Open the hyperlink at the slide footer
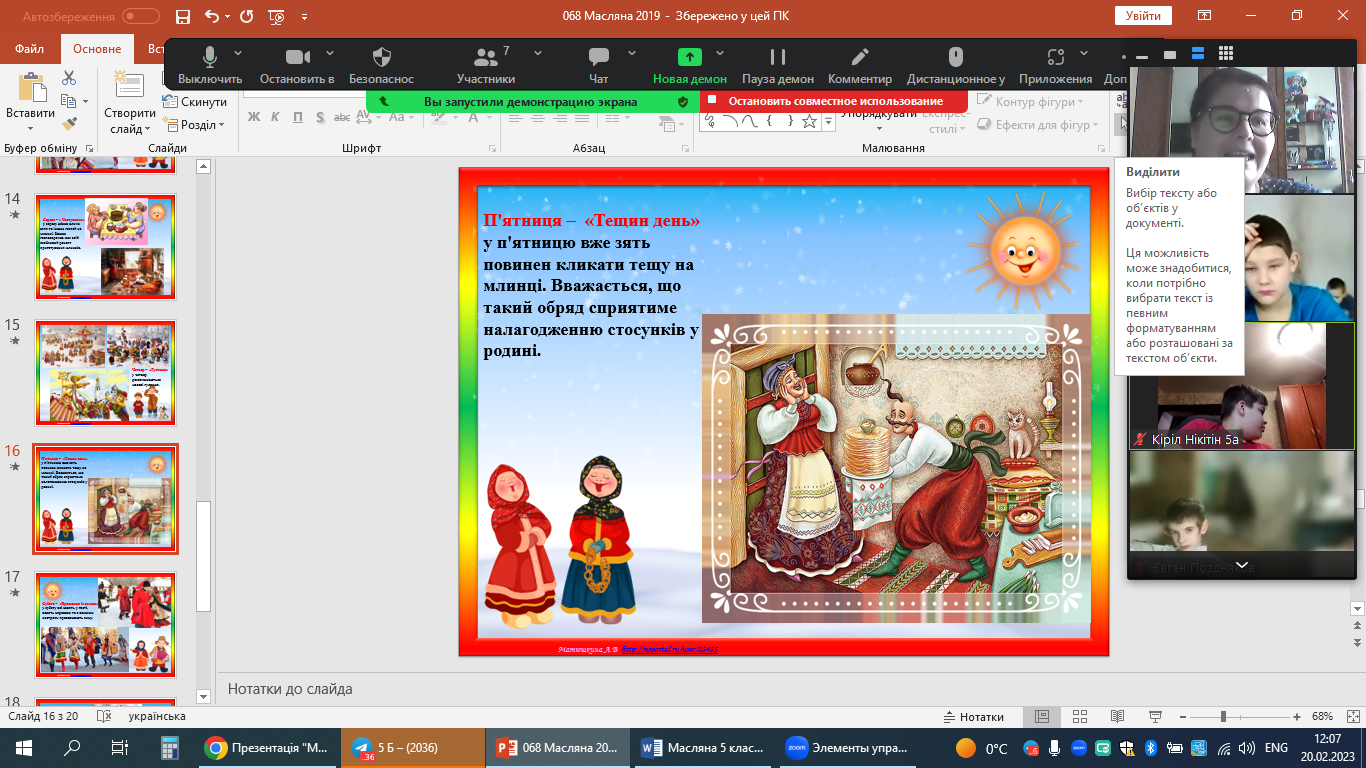The height and width of the screenshot is (768, 1366). (x=668, y=649)
